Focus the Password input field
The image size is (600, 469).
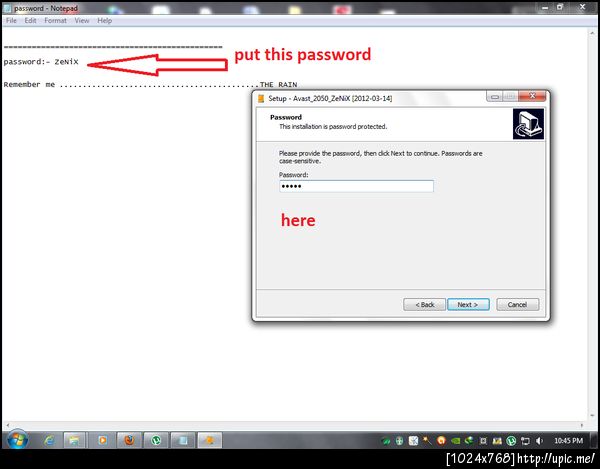pyautogui.click(x=356, y=186)
